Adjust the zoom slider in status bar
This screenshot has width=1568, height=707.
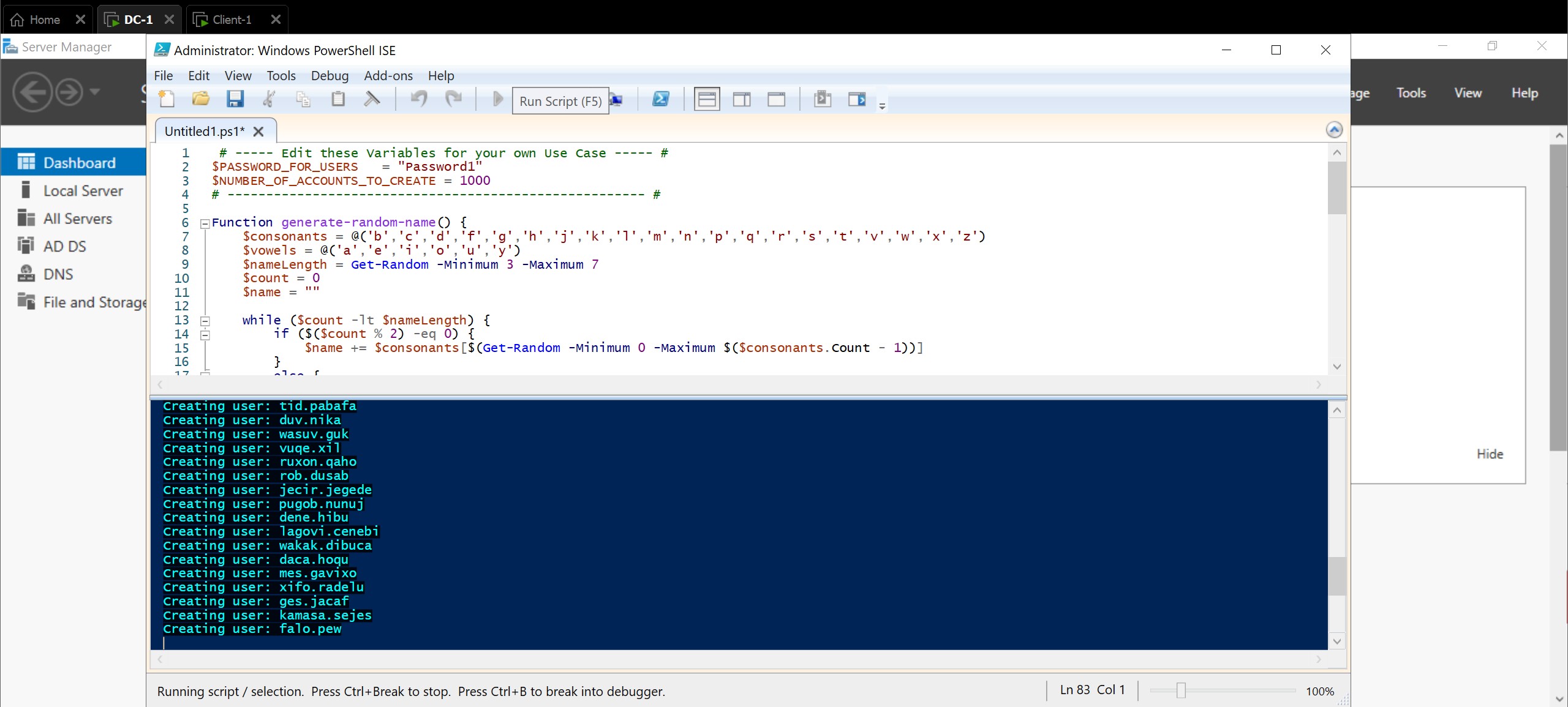coord(1181,690)
